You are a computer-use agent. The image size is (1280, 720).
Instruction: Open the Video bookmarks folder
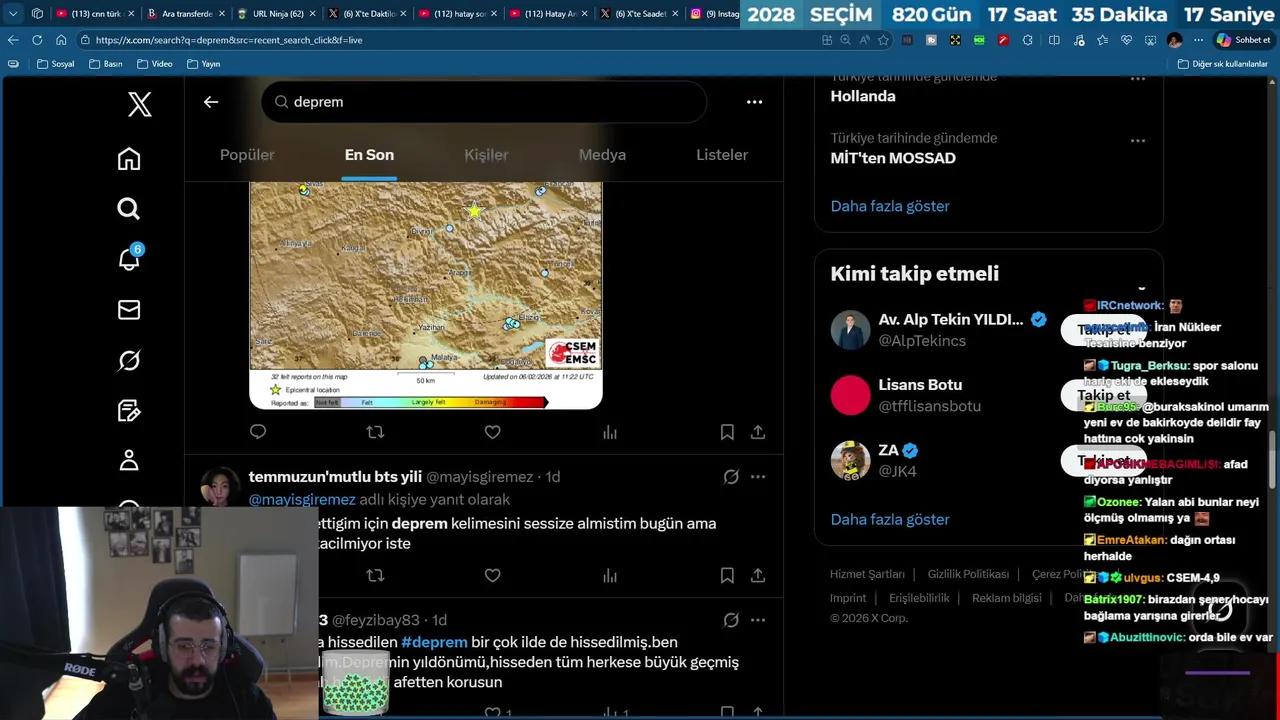tap(155, 64)
